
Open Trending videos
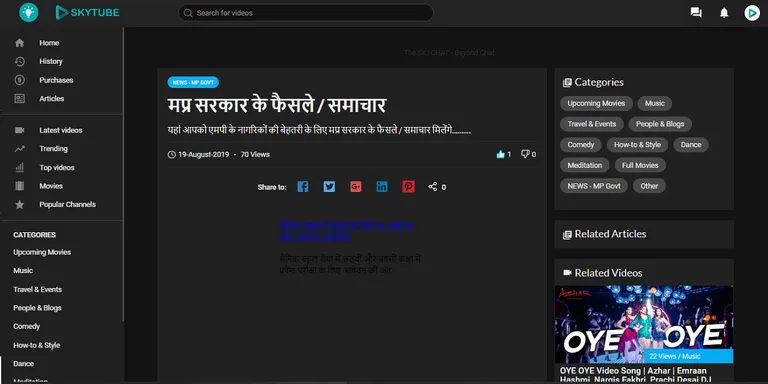[53, 149]
